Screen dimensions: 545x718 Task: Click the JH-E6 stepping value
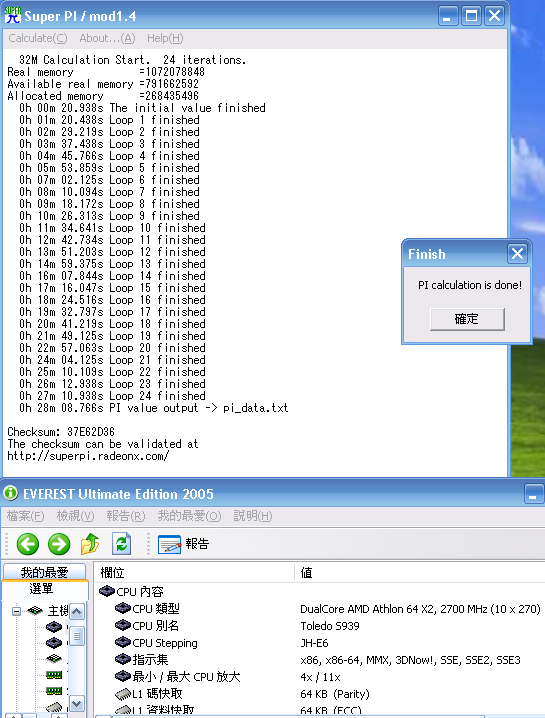point(314,643)
